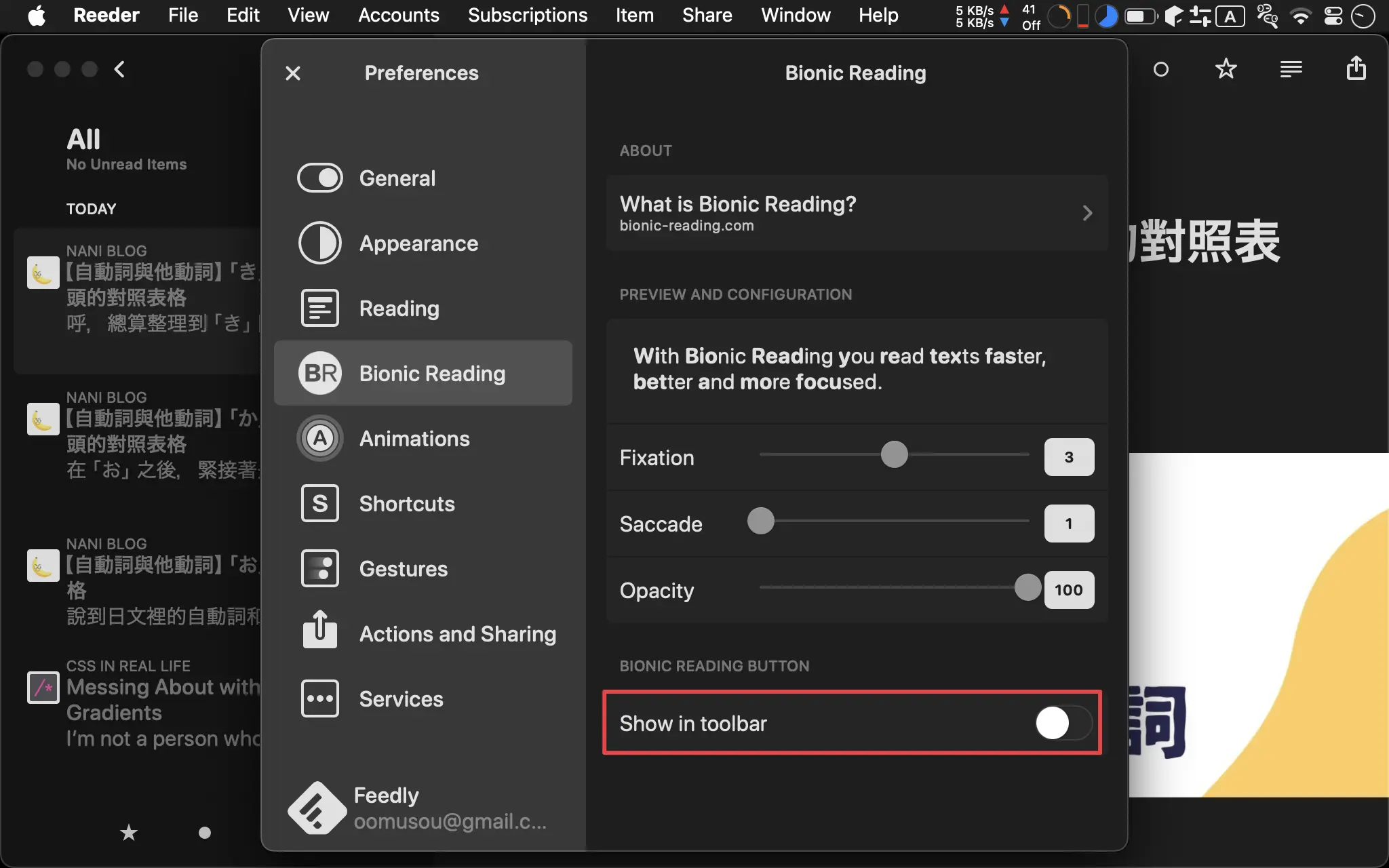Image resolution: width=1389 pixels, height=868 pixels.
Task: Open General preferences icon
Action: pos(319,178)
